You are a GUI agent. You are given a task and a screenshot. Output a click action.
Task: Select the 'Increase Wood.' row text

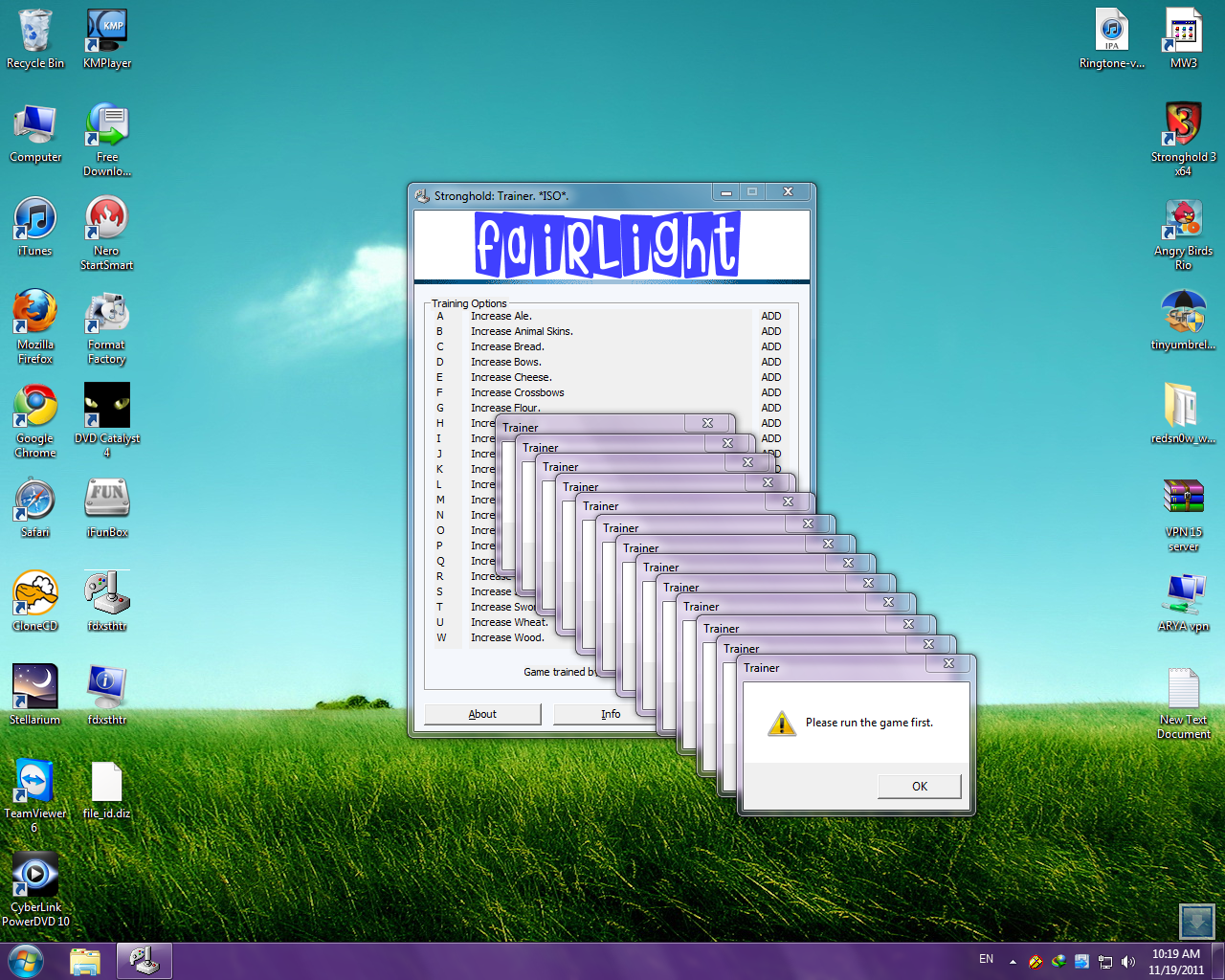point(507,637)
